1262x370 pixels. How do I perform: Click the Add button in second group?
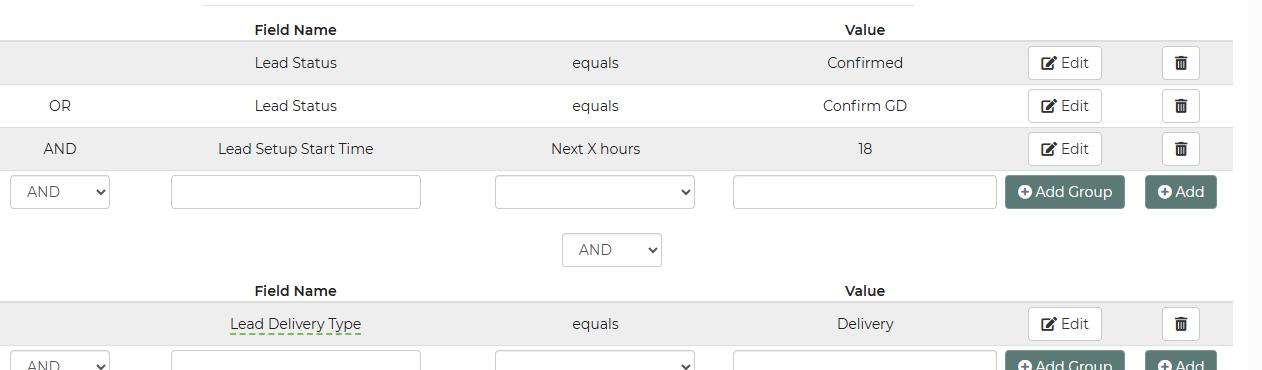[x=1181, y=360]
